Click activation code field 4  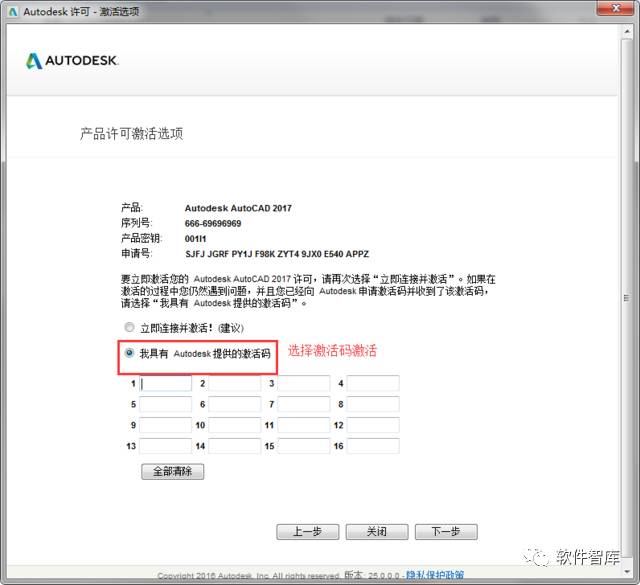[373, 383]
